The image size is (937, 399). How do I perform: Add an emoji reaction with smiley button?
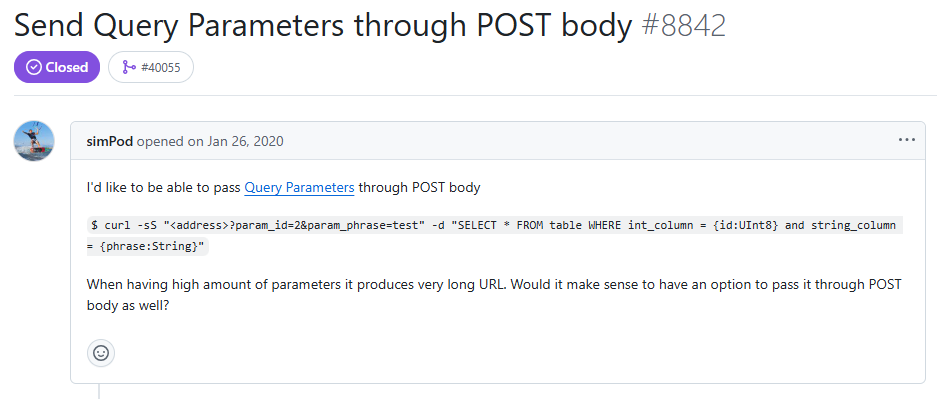click(x=101, y=353)
